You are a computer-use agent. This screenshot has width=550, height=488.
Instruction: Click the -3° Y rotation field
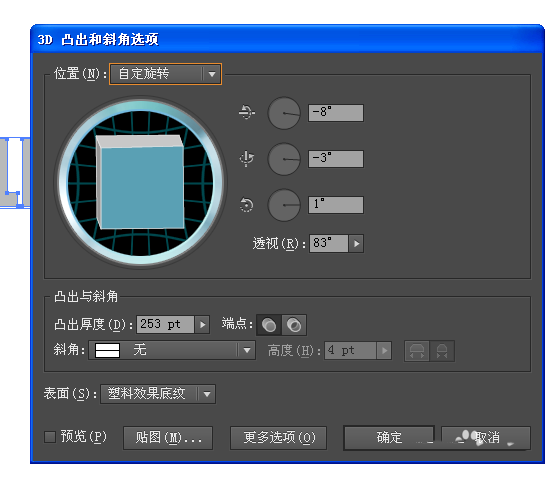(336, 159)
